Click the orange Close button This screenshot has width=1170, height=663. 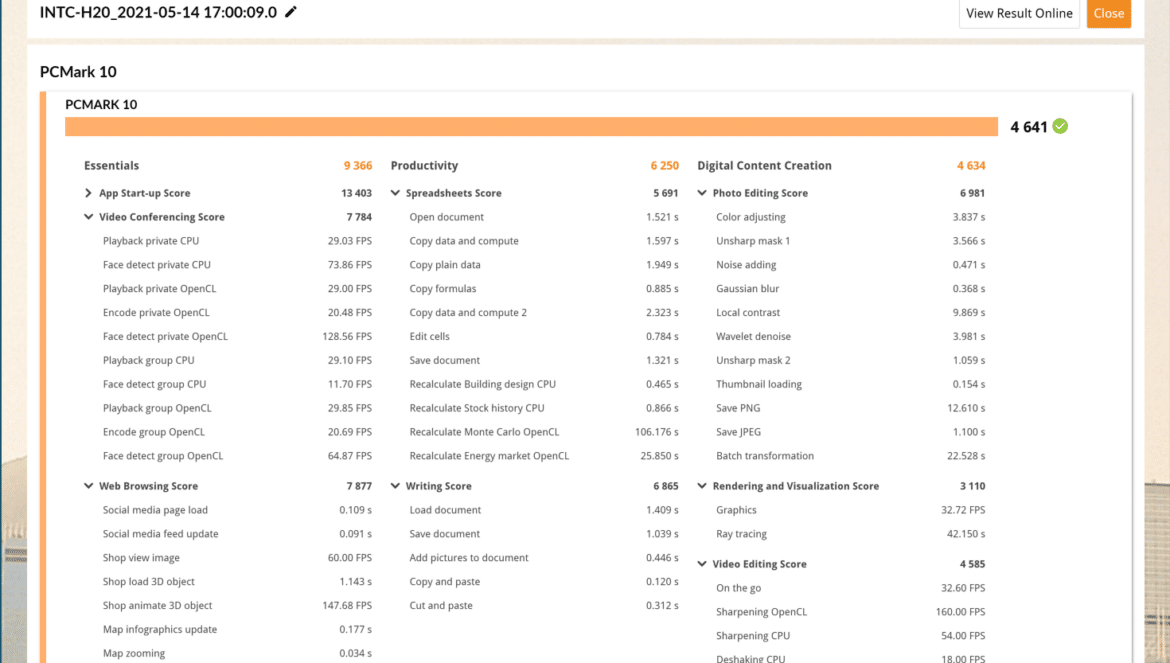pyautogui.click(x=1109, y=13)
